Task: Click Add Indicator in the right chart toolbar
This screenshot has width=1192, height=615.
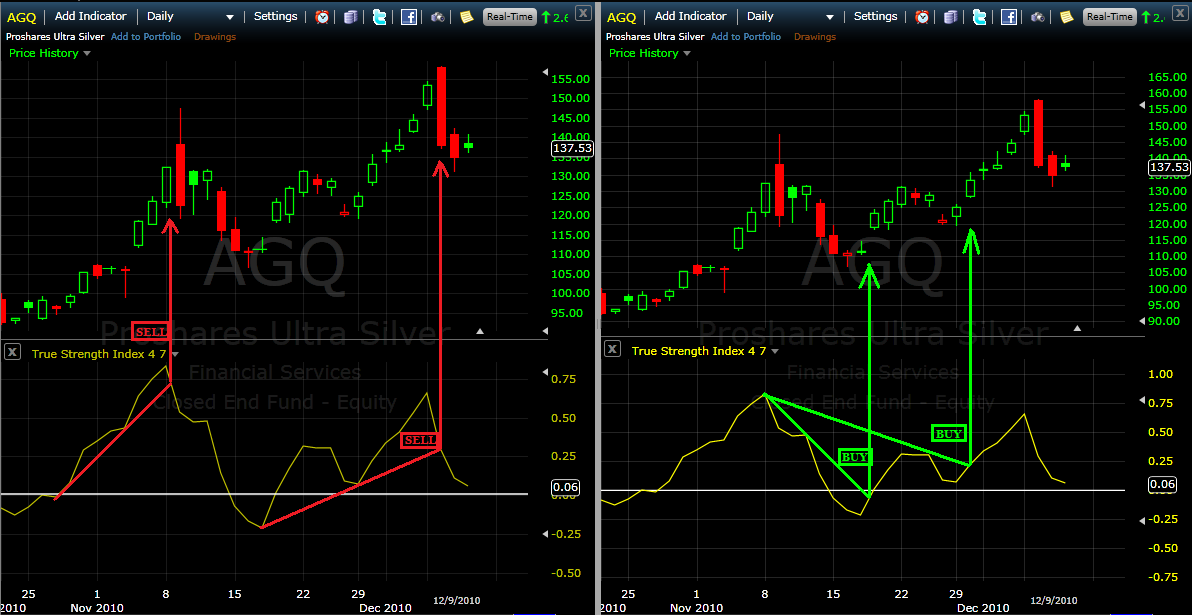Action: point(690,16)
